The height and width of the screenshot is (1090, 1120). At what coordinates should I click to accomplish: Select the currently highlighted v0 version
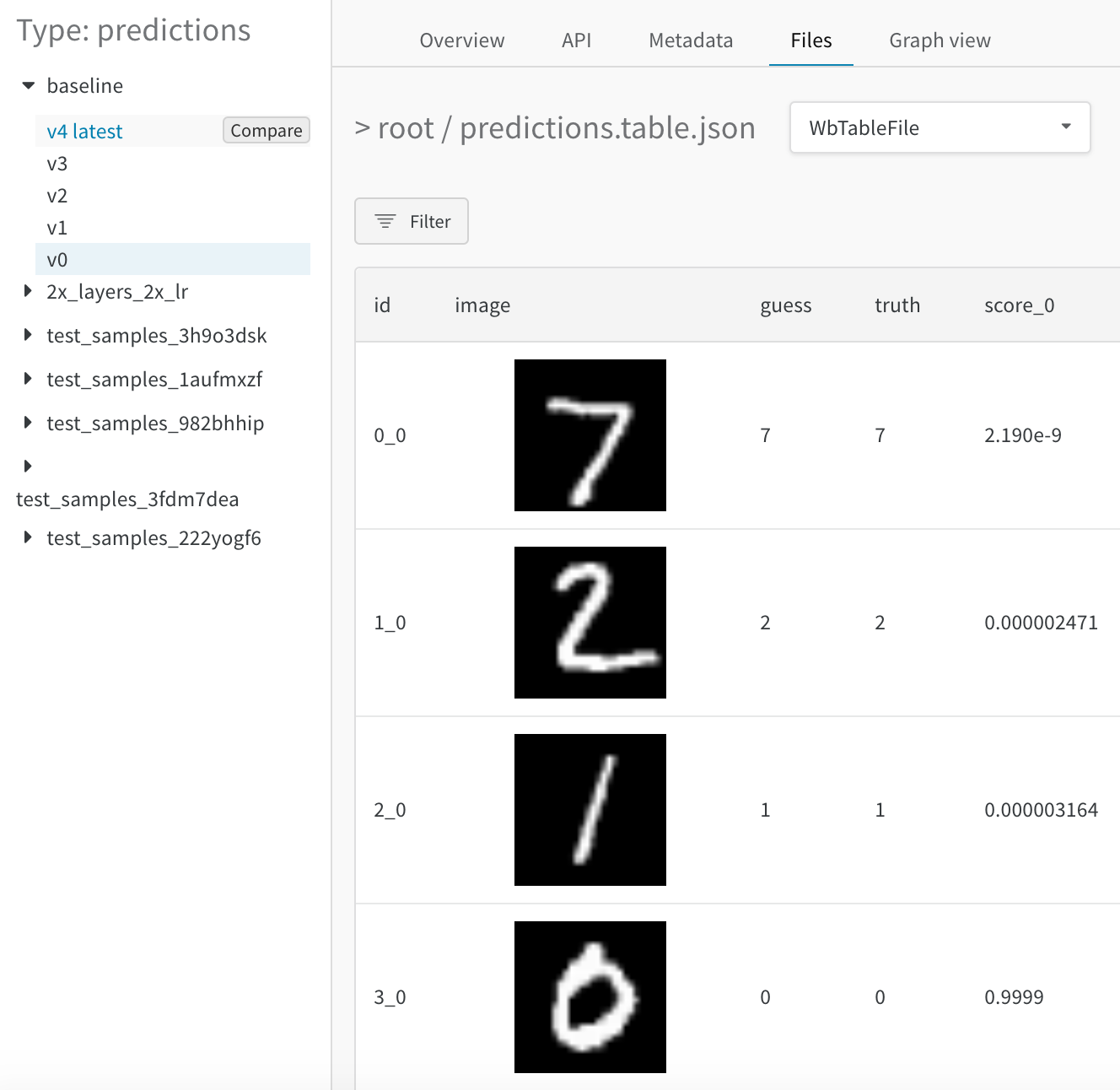[x=57, y=259]
